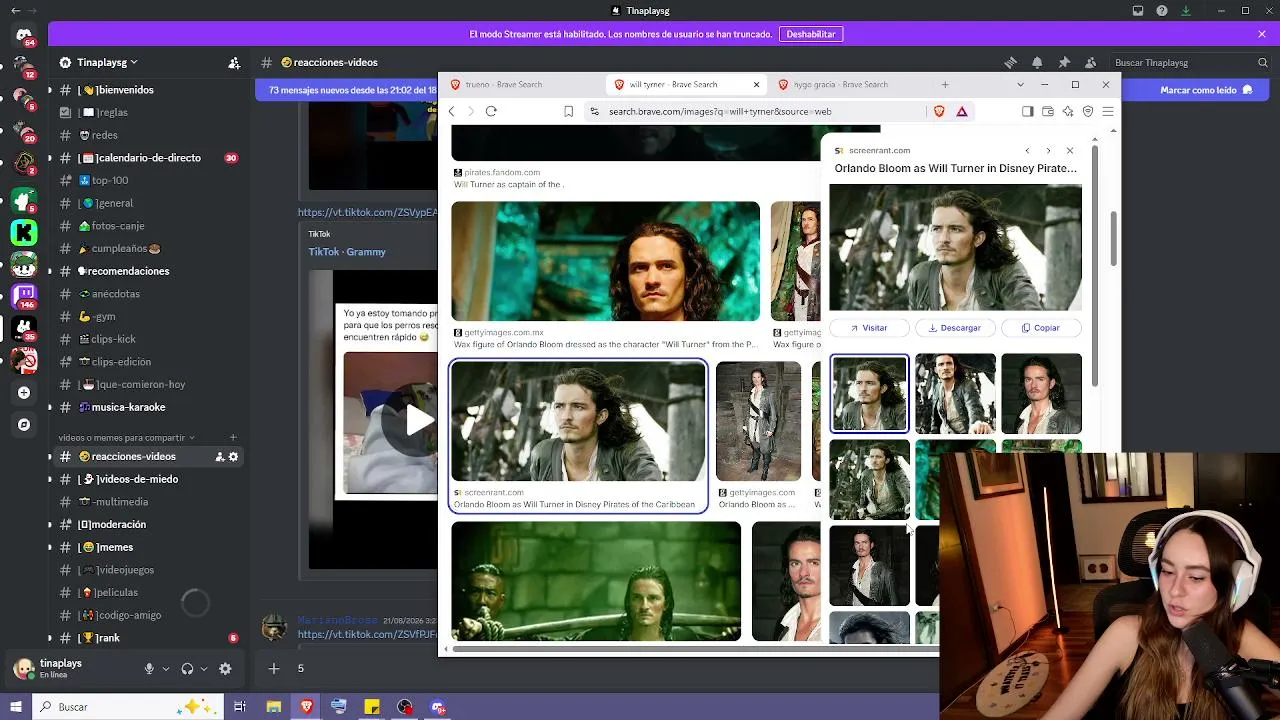Open the Windows Start menu
Image resolution: width=1280 pixels, height=720 pixels.
point(16,707)
